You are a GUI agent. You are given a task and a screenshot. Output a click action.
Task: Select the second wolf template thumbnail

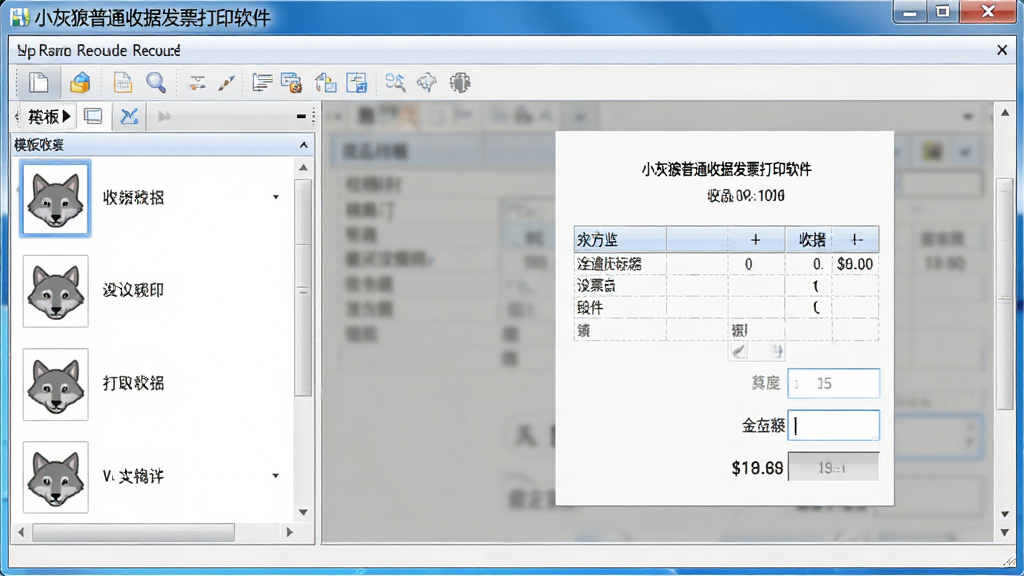(56, 291)
